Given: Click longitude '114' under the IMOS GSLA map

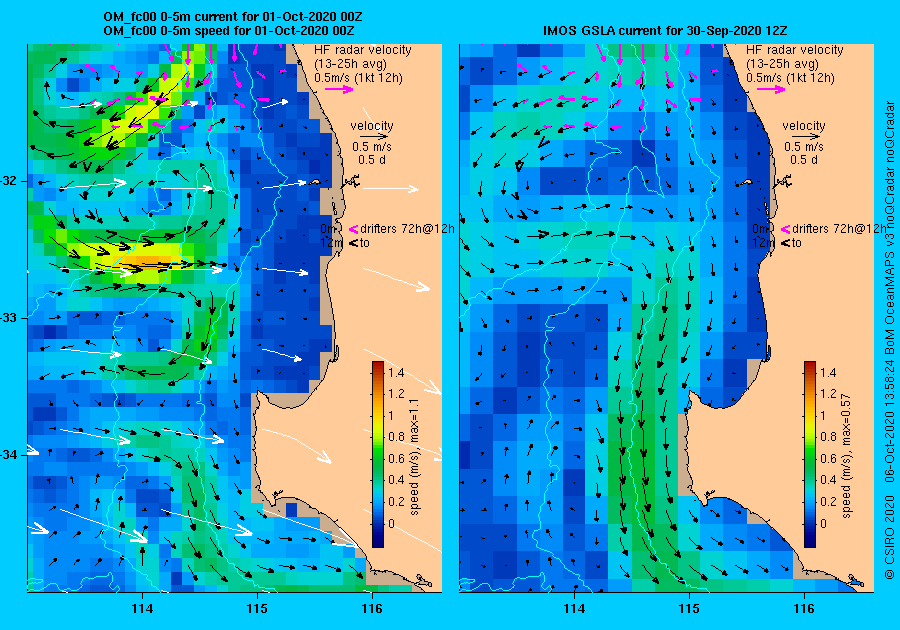Looking at the screenshot, I should pos(574,609).
